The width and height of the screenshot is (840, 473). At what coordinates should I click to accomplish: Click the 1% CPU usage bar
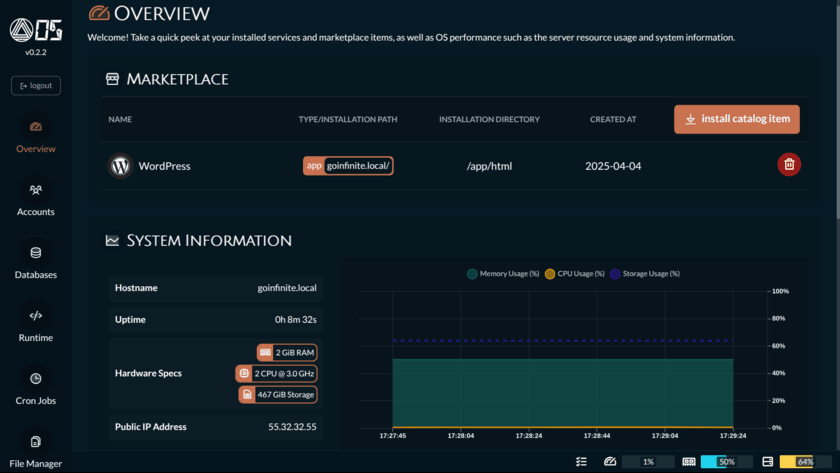648,462
